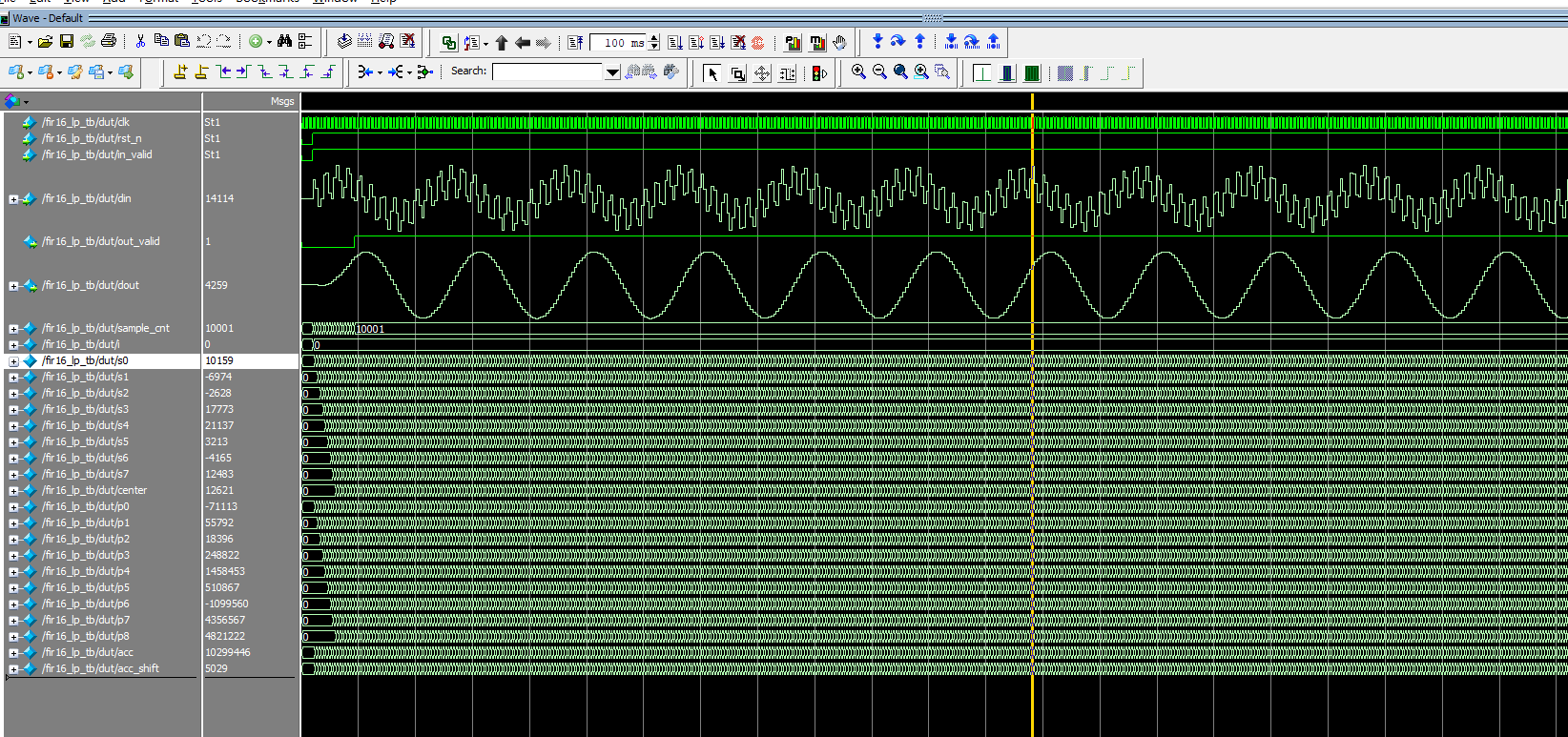Click the Compile stack-with-arrow icon
This screenshot has width=1568, height=737.
click(344, 41)
